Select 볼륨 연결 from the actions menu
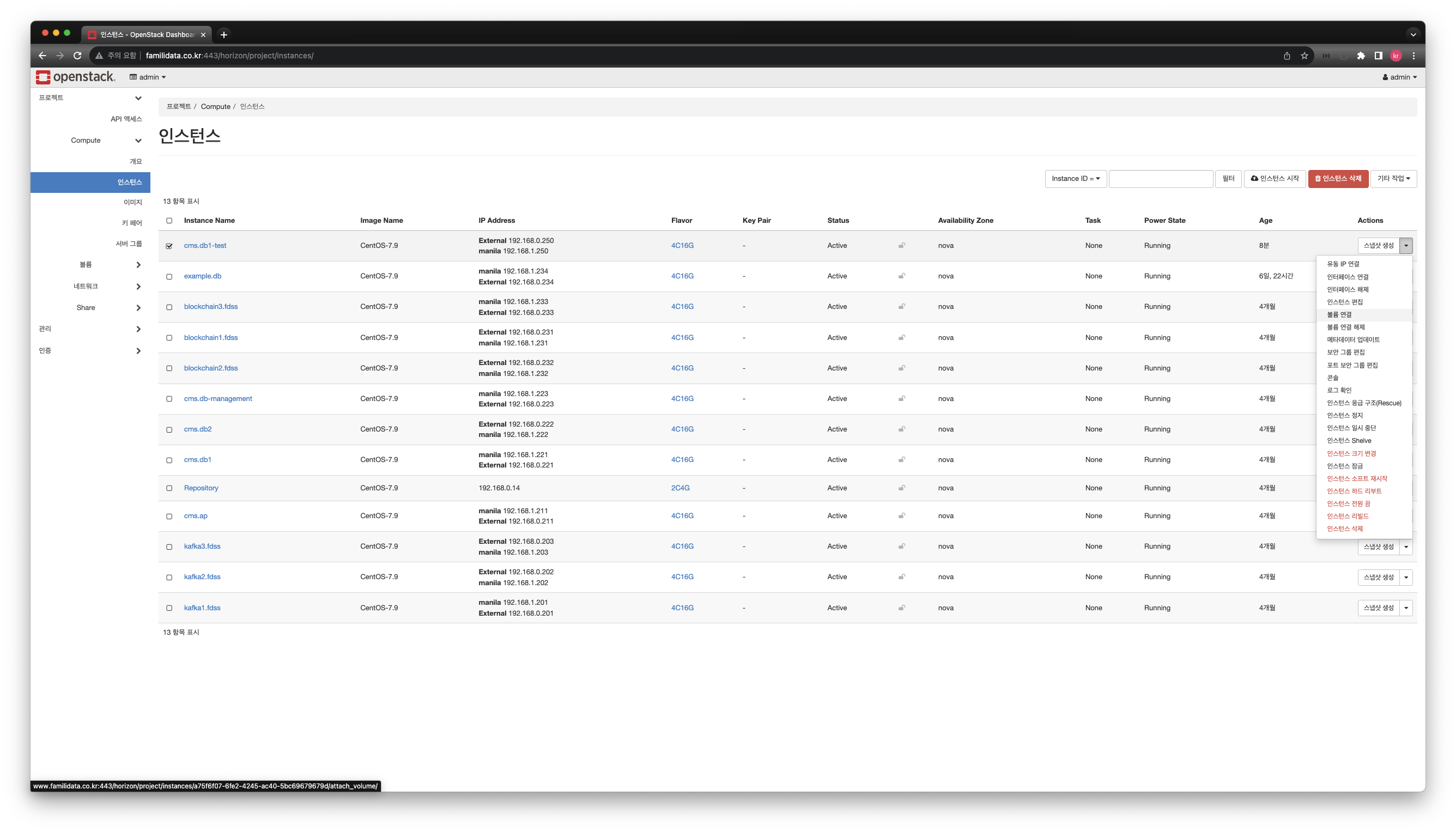 tap(1339, 315)
